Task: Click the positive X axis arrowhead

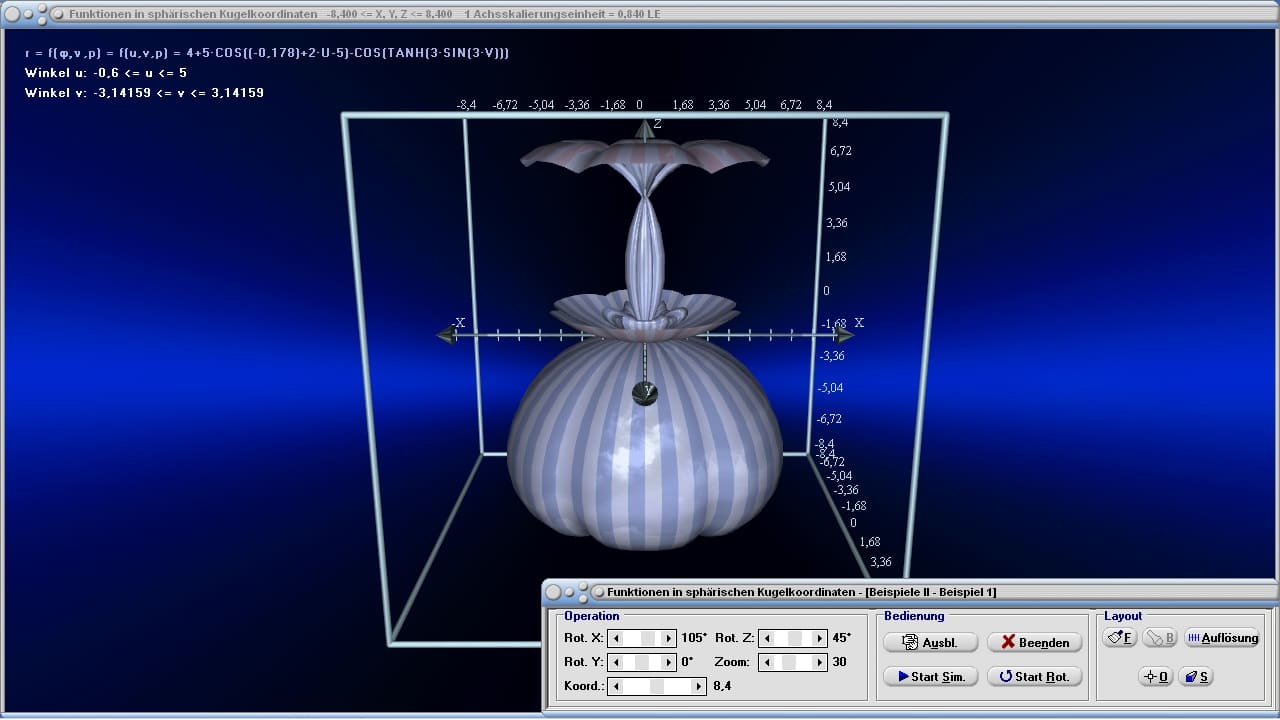Action: pos(846,334)
